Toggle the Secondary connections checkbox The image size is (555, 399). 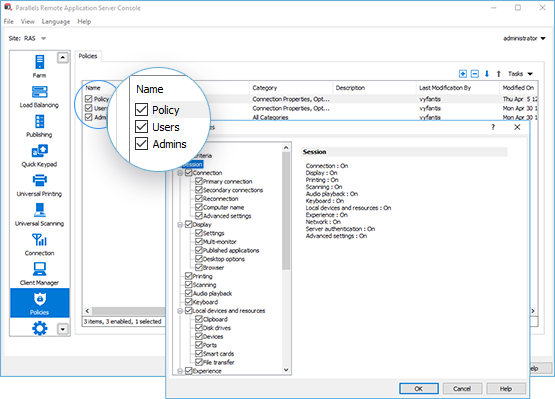click(x=199, y=190)
